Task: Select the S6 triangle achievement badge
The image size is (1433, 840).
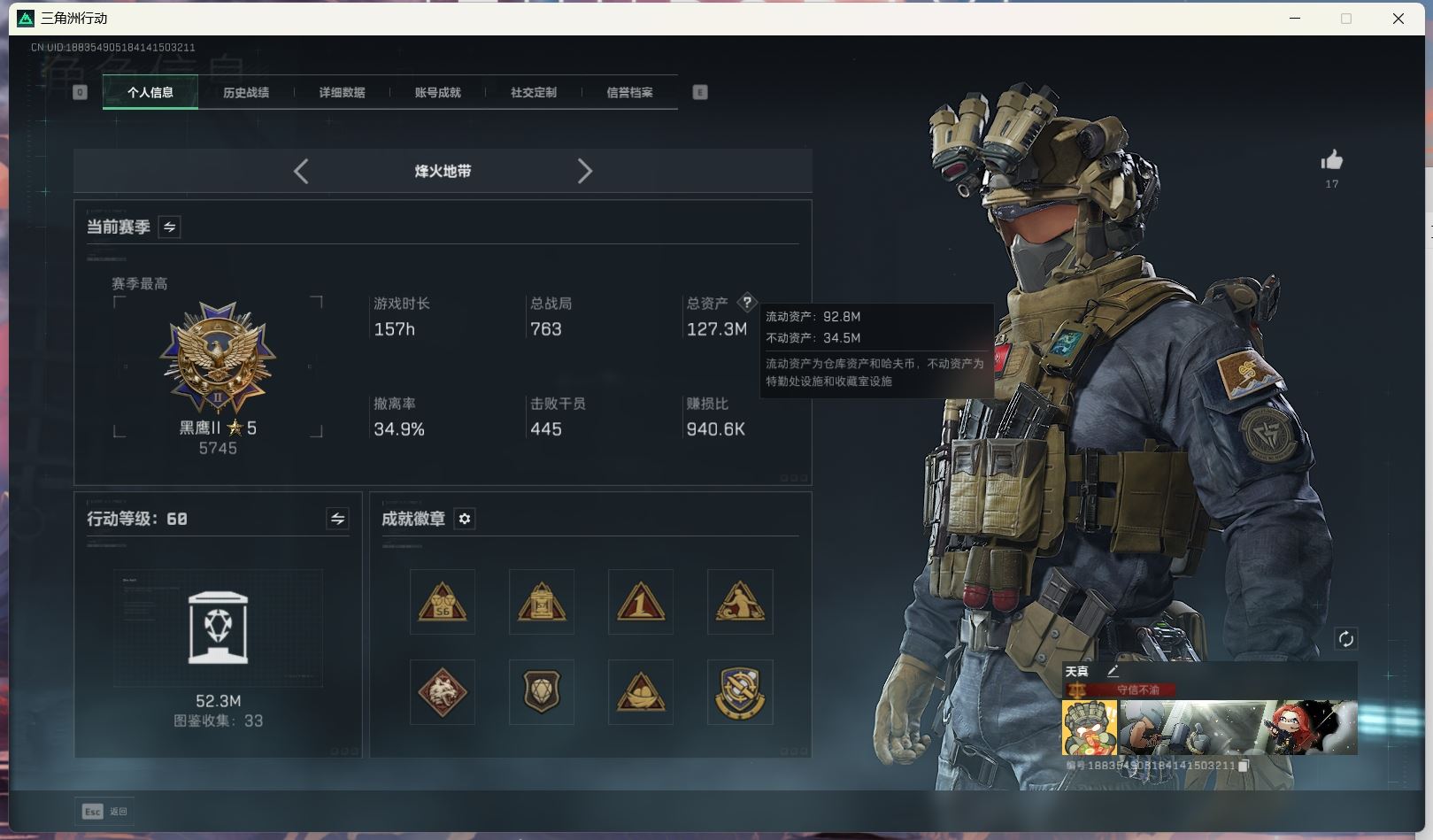Action: (x=443, y=602)
